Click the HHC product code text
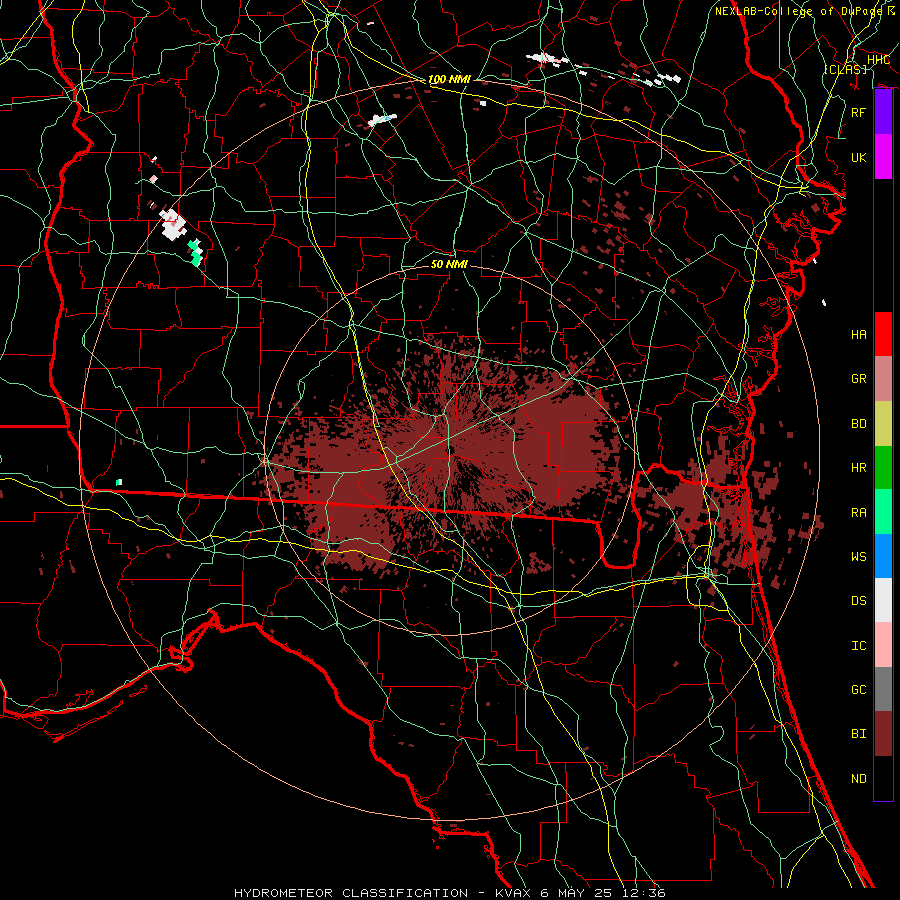900x900 pixels. coord(878,60)
